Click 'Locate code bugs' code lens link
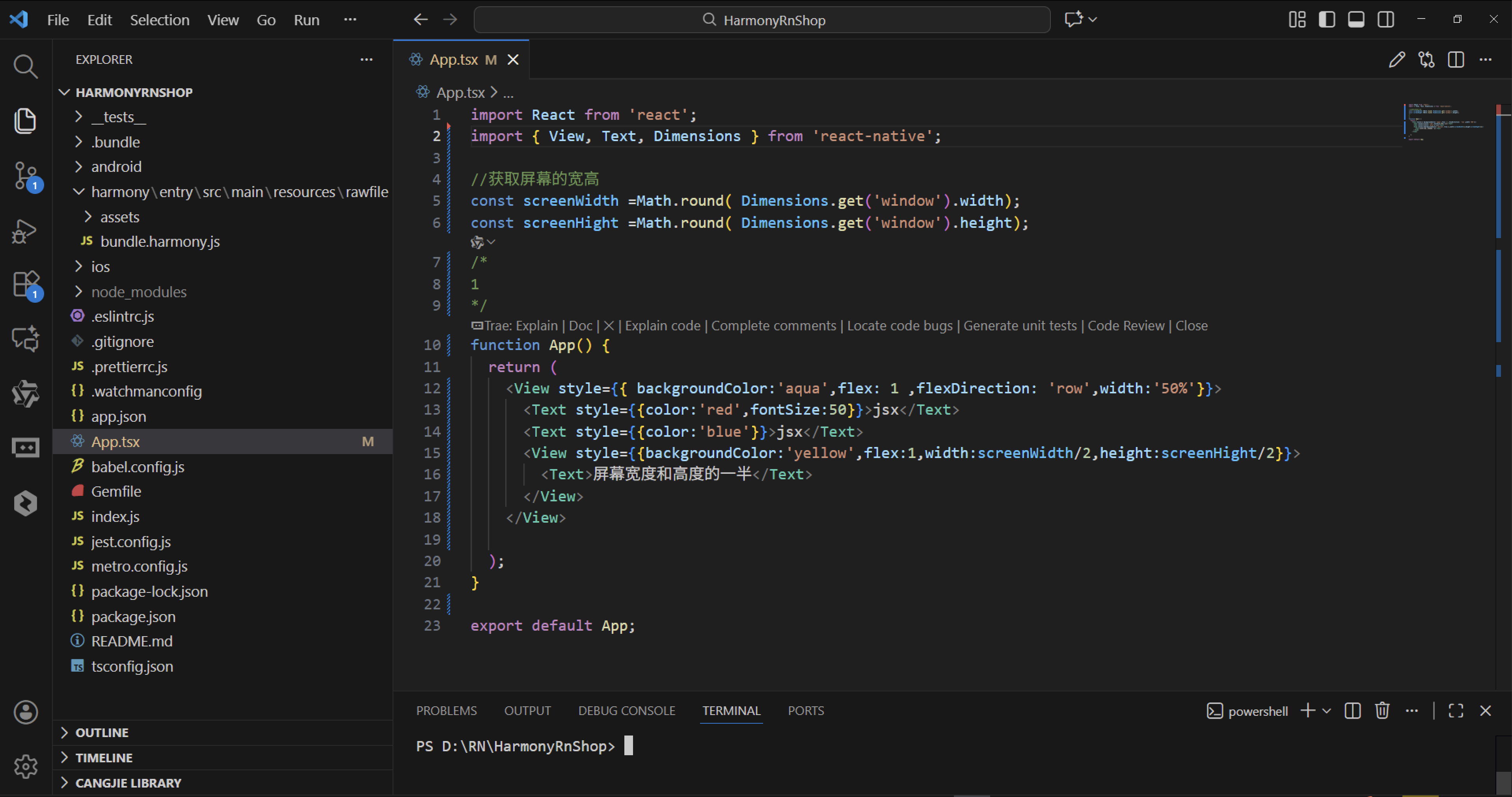The image size is (1512, 797). pos(900,326)
